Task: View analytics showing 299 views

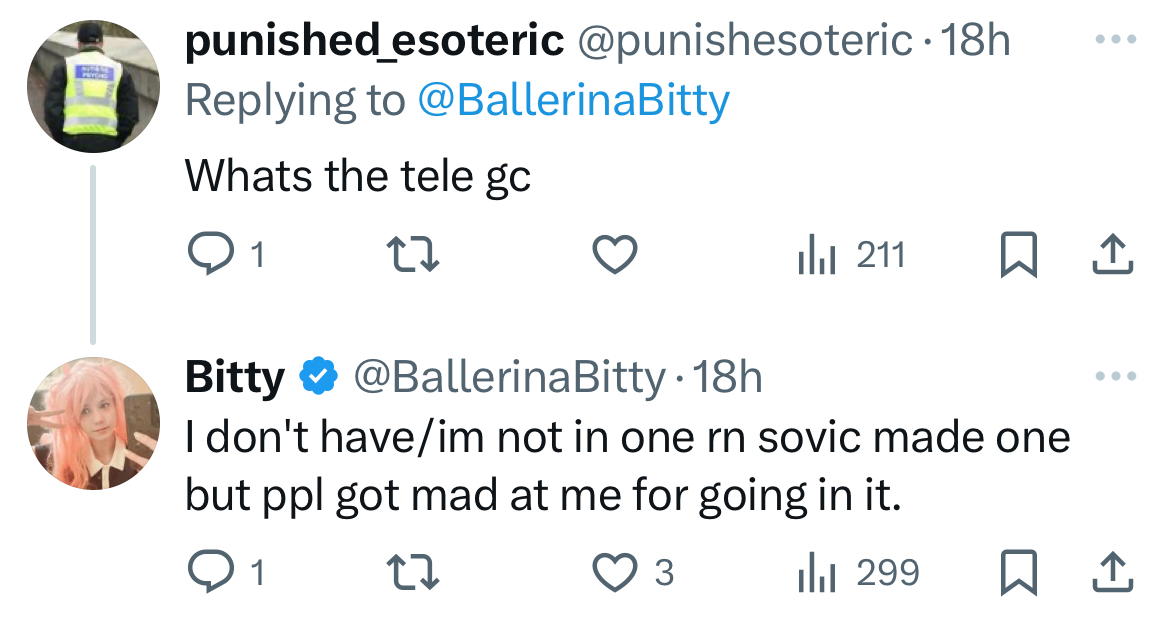Action: click(x=858, y=572)
